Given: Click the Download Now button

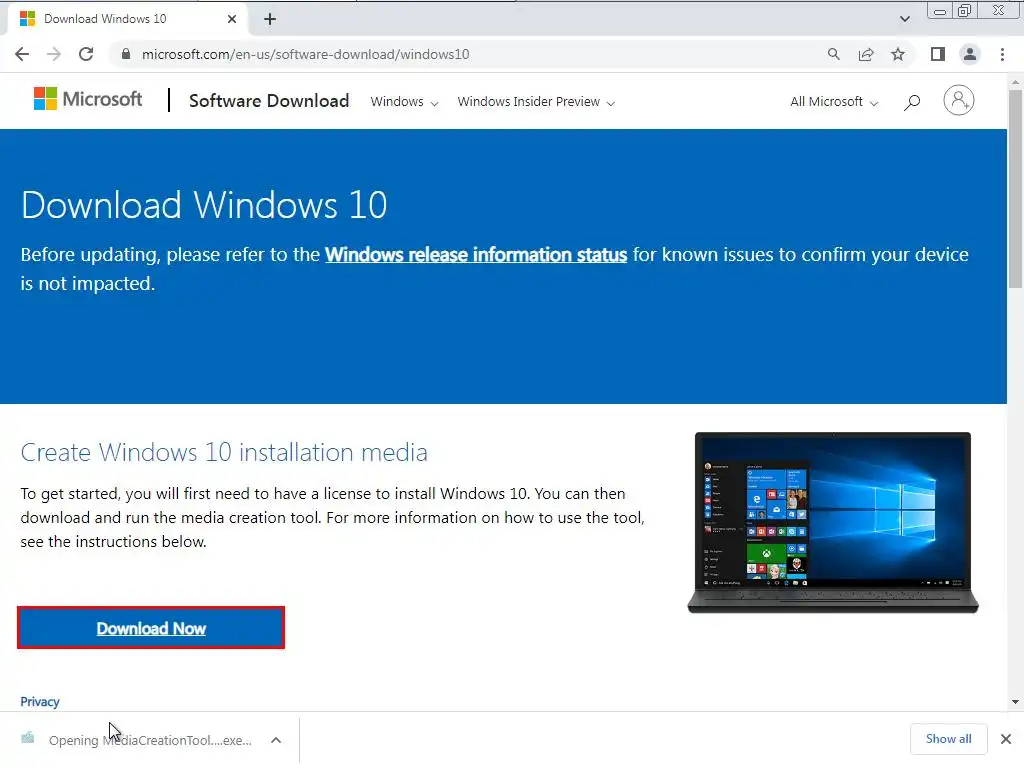Looking at the screenshot, I should pos(151,628).
